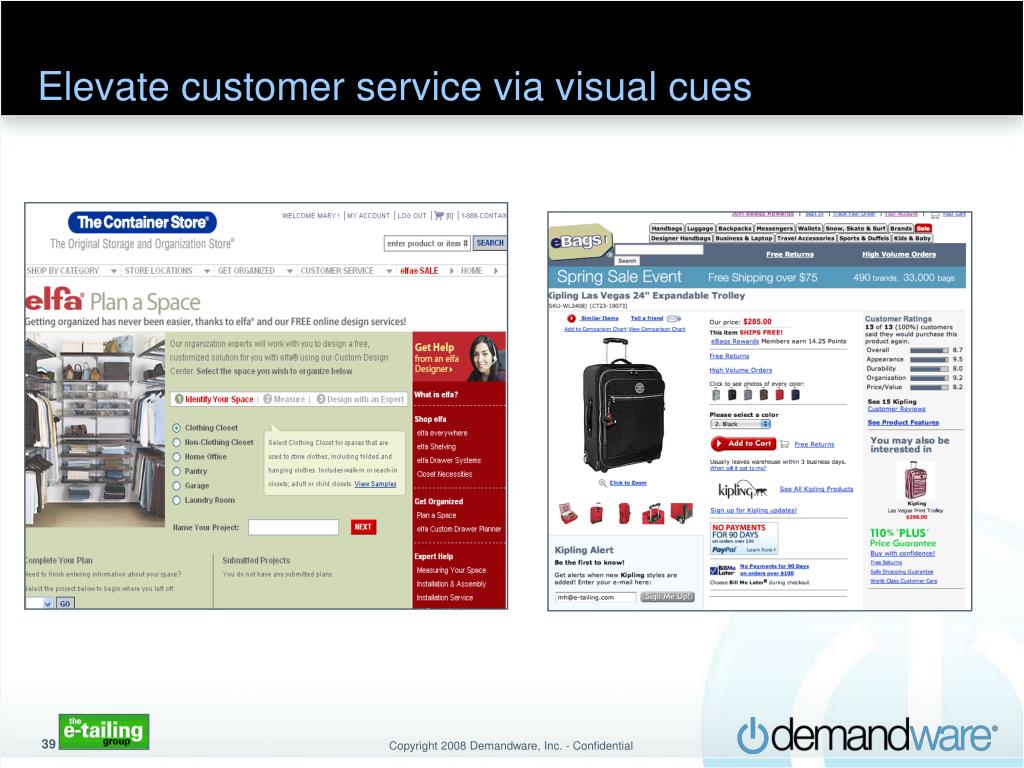This screenshot has width=1024, height=768.
Task: Select the Non-Clothing Closet option
Action: [176, 442]
